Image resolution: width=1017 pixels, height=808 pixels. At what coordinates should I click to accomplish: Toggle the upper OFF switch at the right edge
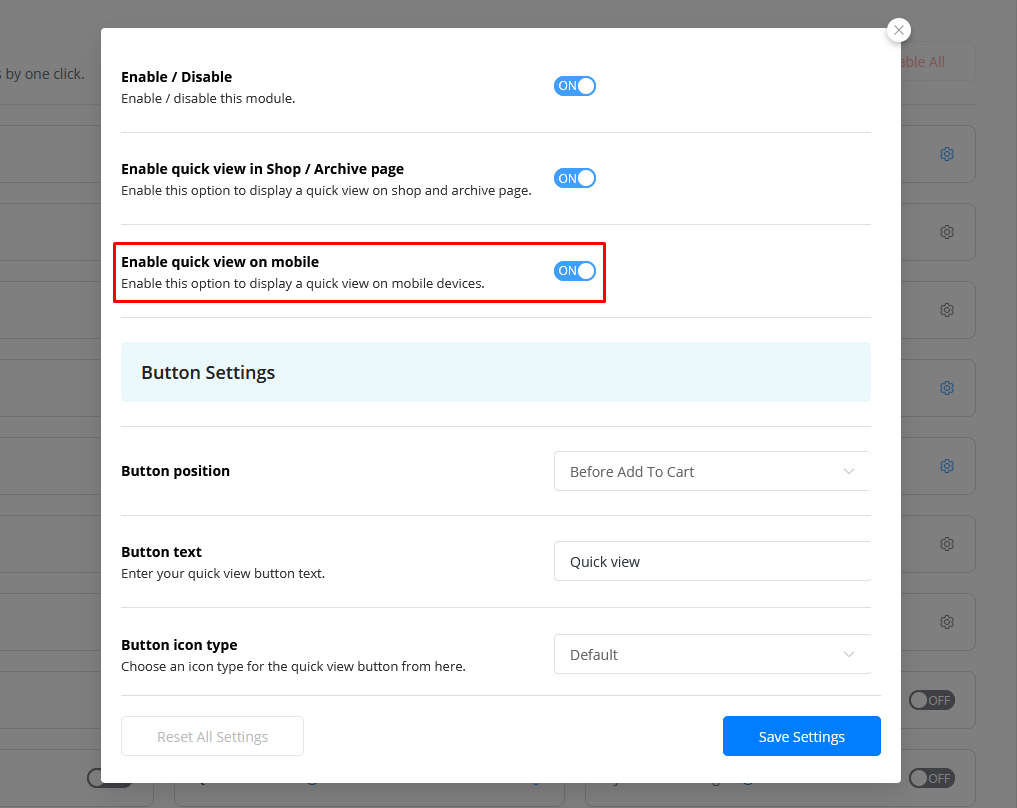931,700
